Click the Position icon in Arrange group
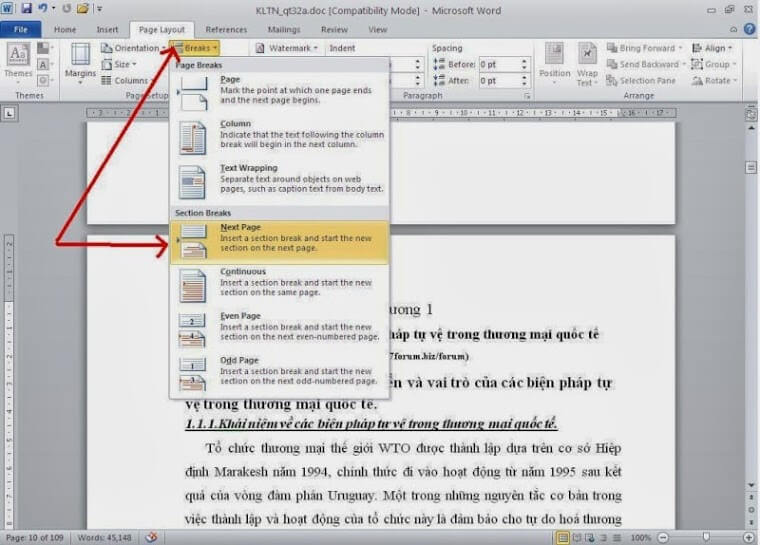The height and width of the screenshot is (545, 760). (x=554, y=60)
